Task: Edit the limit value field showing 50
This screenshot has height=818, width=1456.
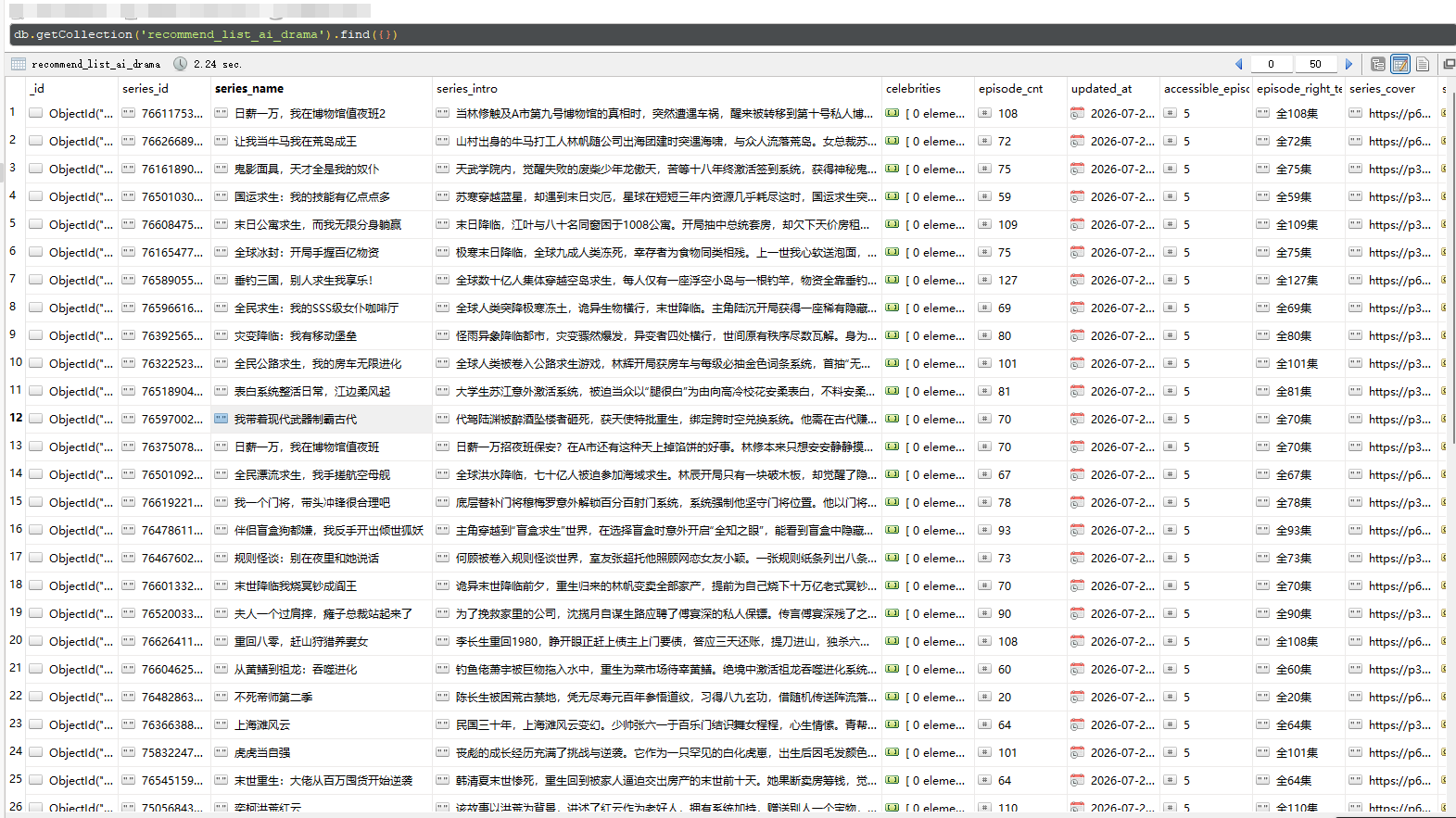Action: pyautogui.click(x=1315, y=64)
